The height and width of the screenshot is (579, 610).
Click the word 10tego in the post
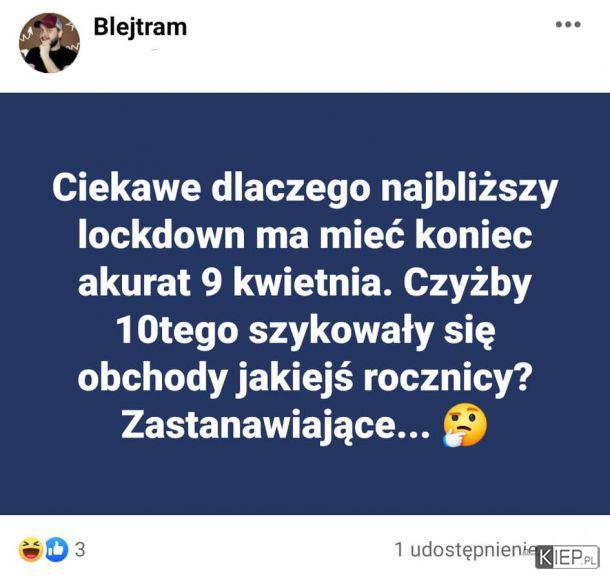click(177, 332)
